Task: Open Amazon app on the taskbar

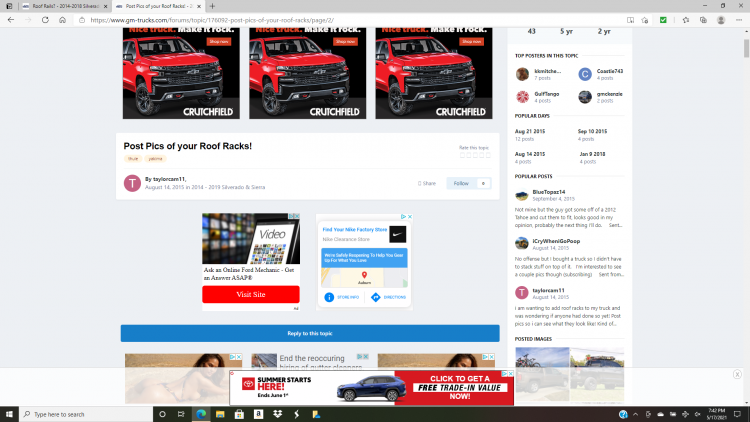Action: (258, 414)
